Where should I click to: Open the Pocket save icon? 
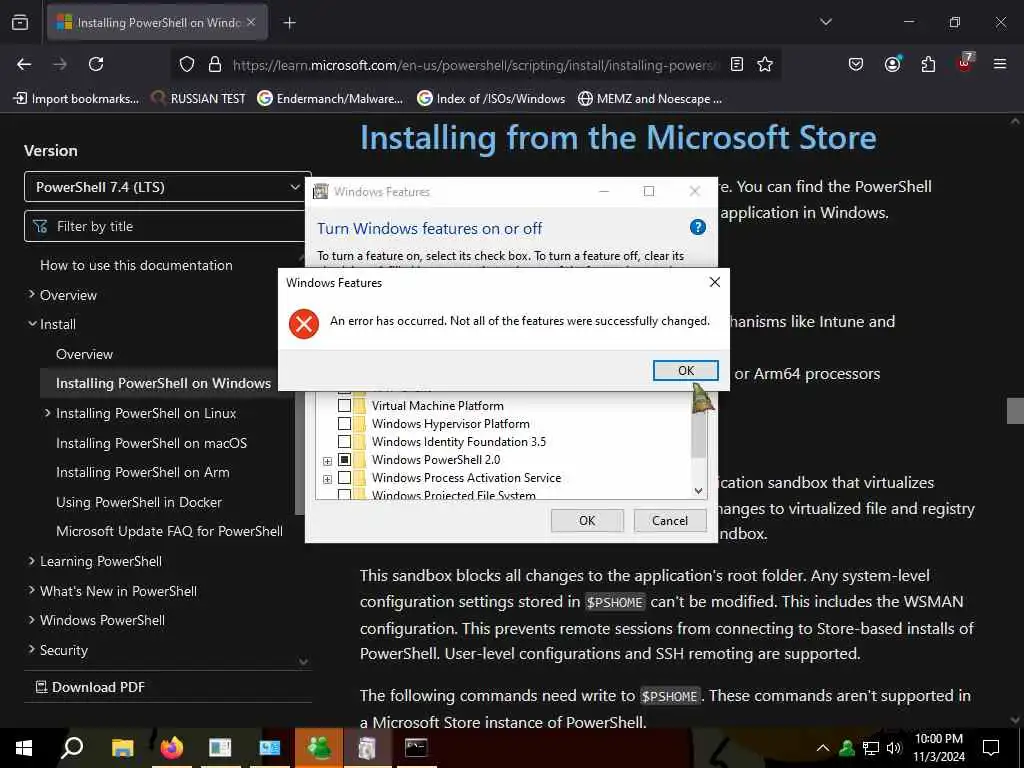(856, 64)
